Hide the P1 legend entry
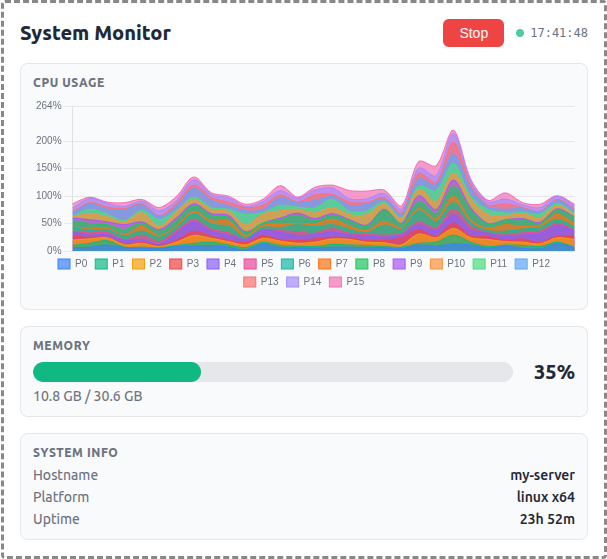The width and height of the screenshot is (607, 559). coord(110,263)
